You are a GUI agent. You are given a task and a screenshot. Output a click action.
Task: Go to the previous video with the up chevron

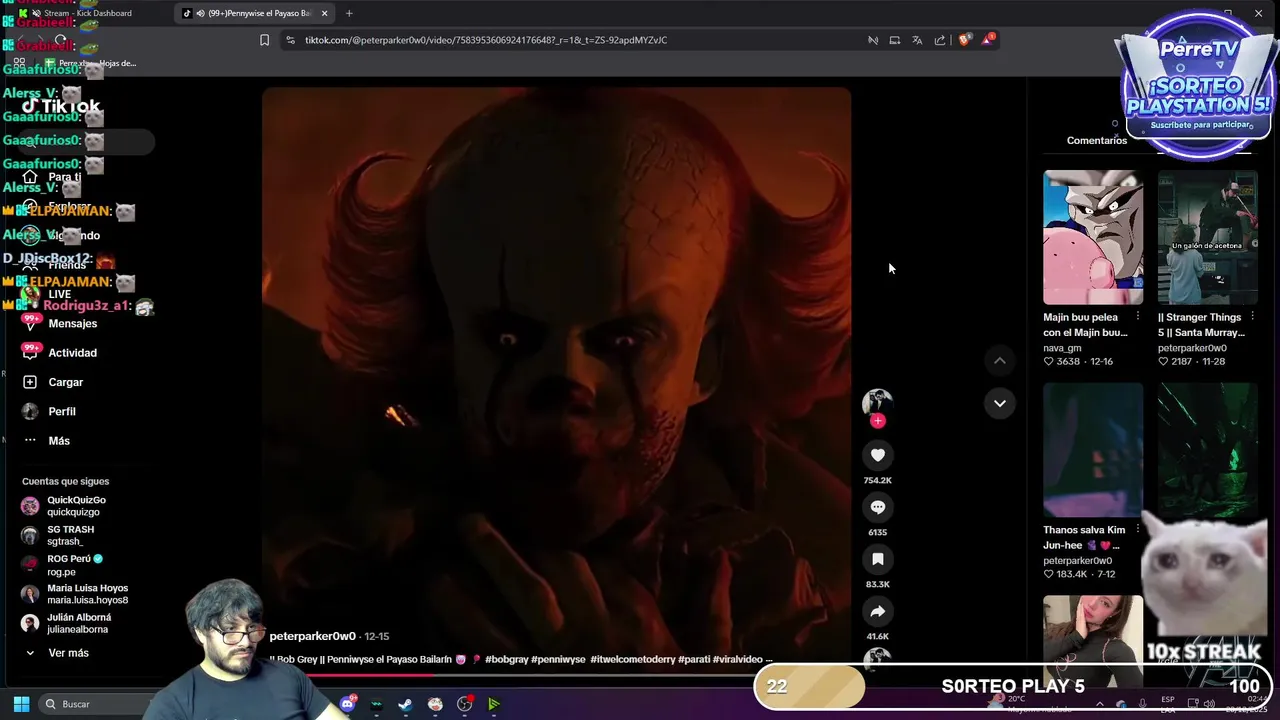(x=999, y=361)
